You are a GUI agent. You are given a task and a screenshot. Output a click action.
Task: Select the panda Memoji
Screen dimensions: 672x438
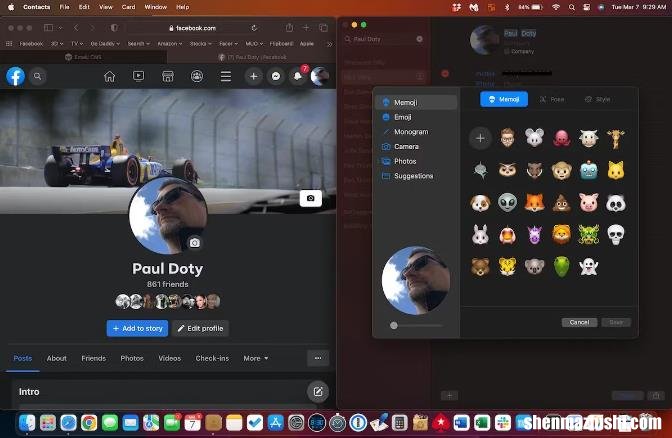[x=615, y=203]
